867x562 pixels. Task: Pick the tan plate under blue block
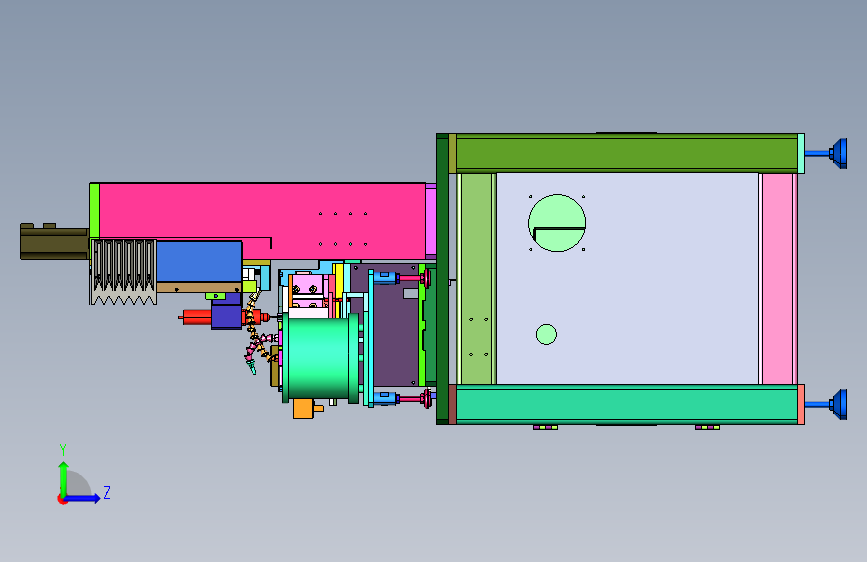tap(199, 288)
